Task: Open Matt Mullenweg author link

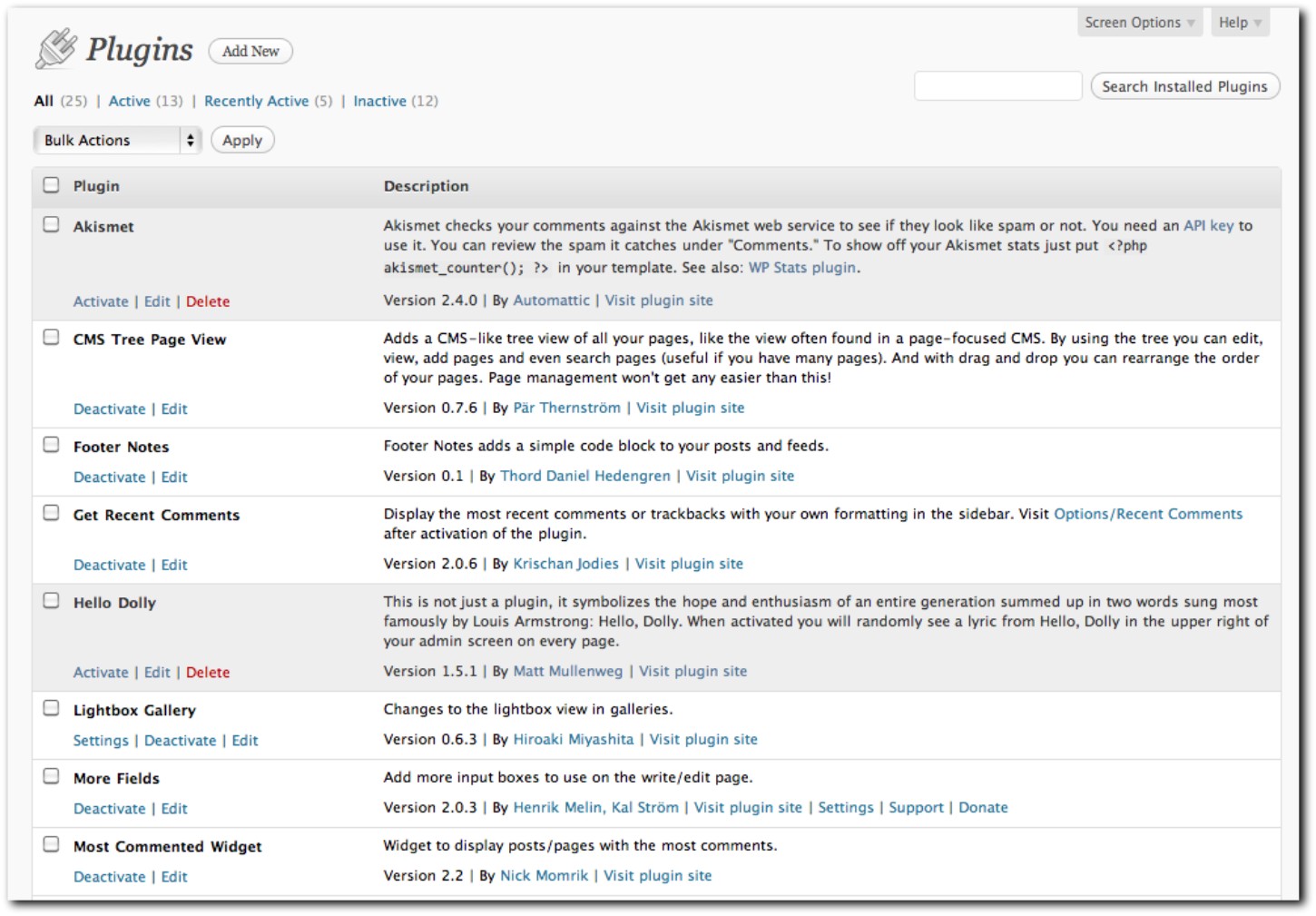Action: tap(568, 672)
